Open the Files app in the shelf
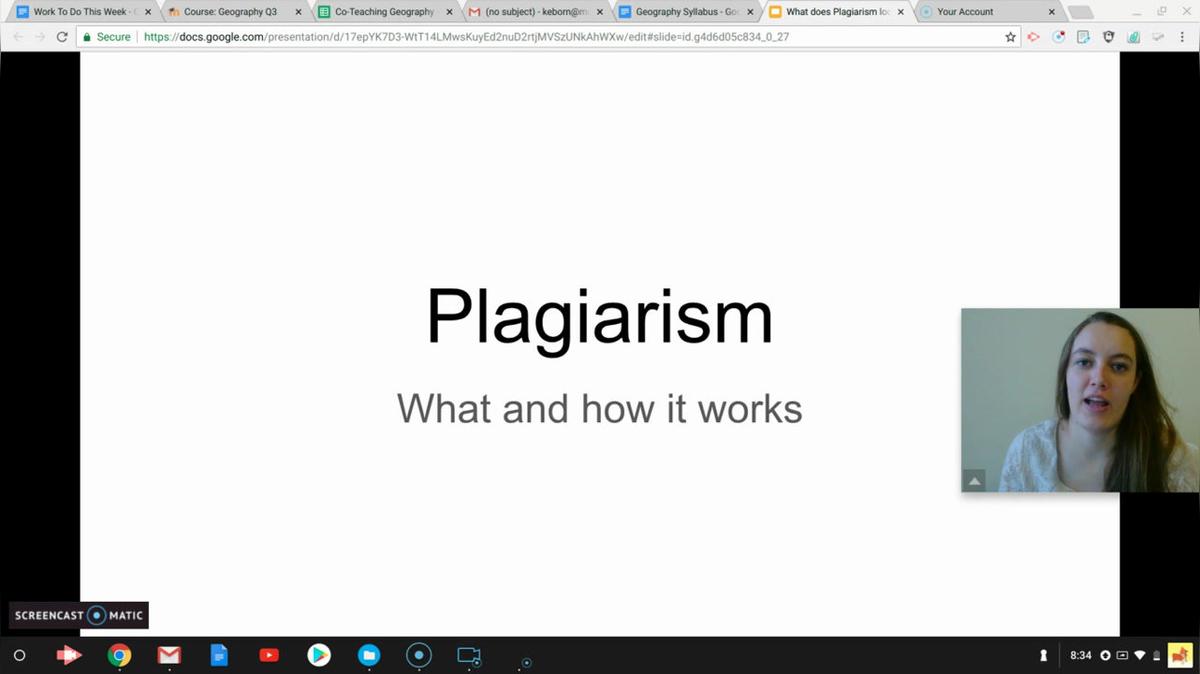Screen dimensions: 1200x674 (369, 656)
